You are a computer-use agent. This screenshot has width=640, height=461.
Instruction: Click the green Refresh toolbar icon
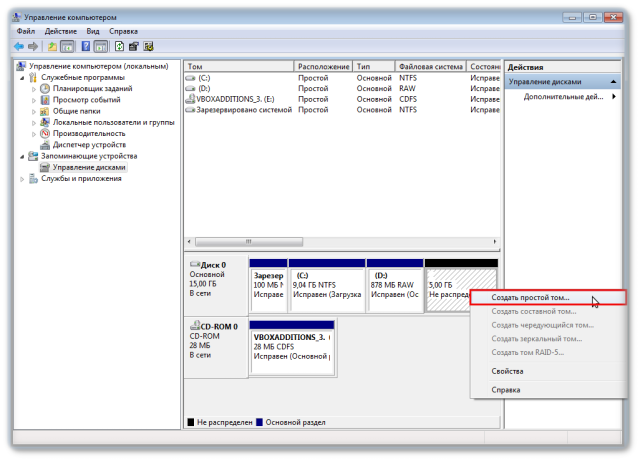(x=119, y=46)
